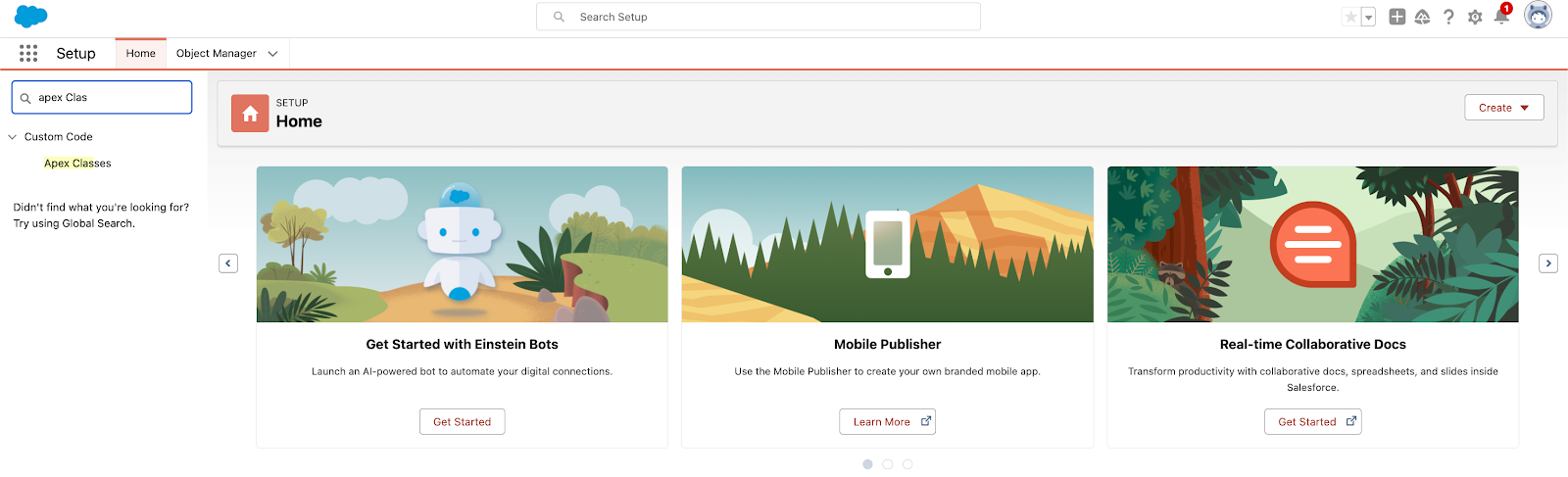Open the App Launcher grid icon

(28, 53)
